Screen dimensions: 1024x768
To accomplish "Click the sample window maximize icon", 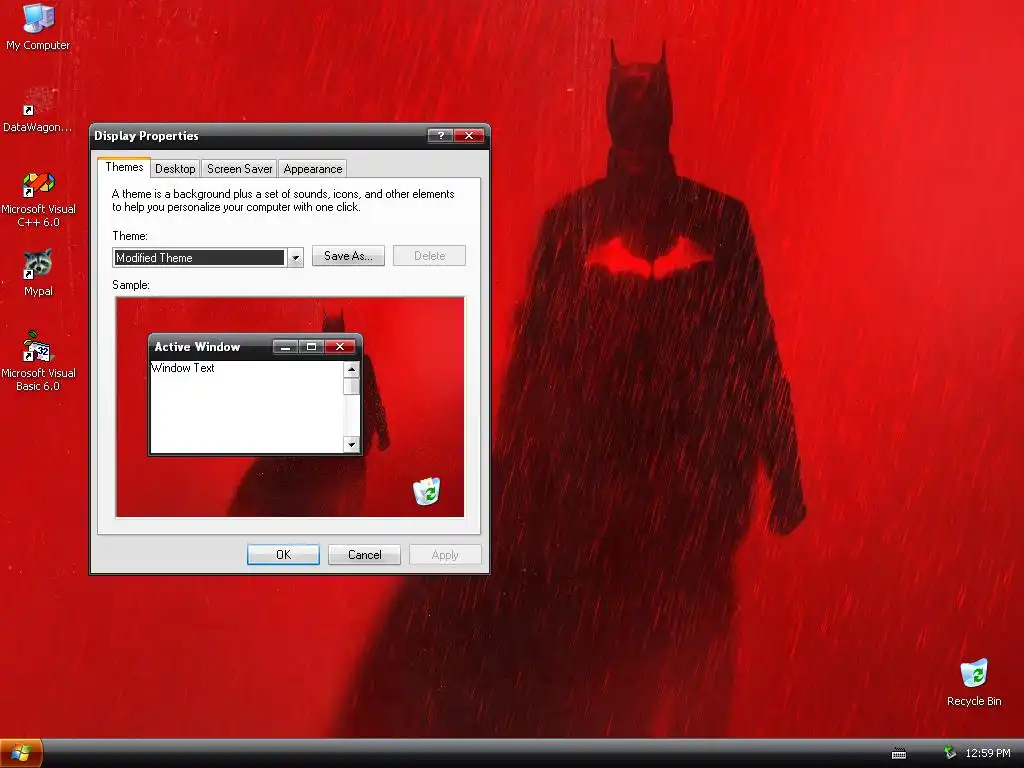I will tap(312, 347).
